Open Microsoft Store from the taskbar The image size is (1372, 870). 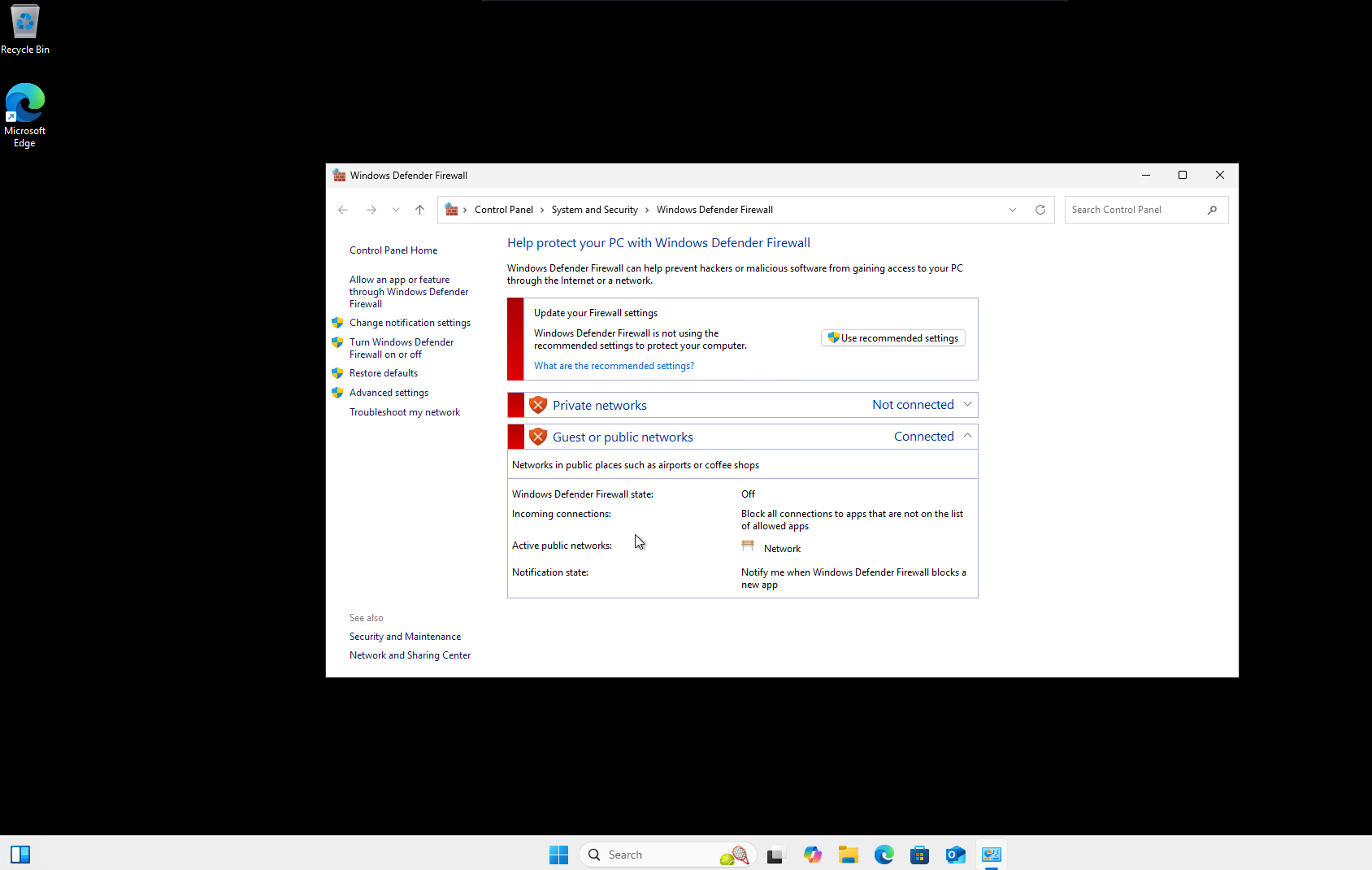[x=919, y=855]
